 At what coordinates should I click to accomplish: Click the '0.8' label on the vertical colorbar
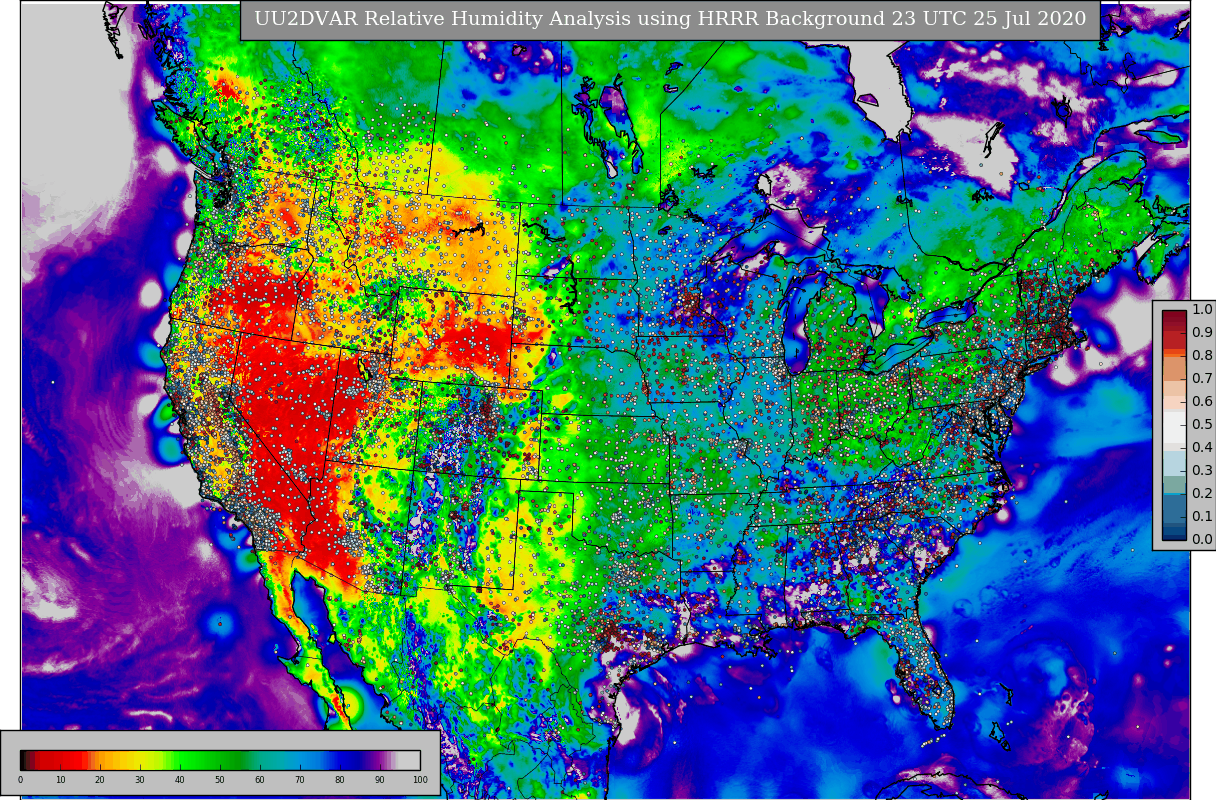point(1202,355)
